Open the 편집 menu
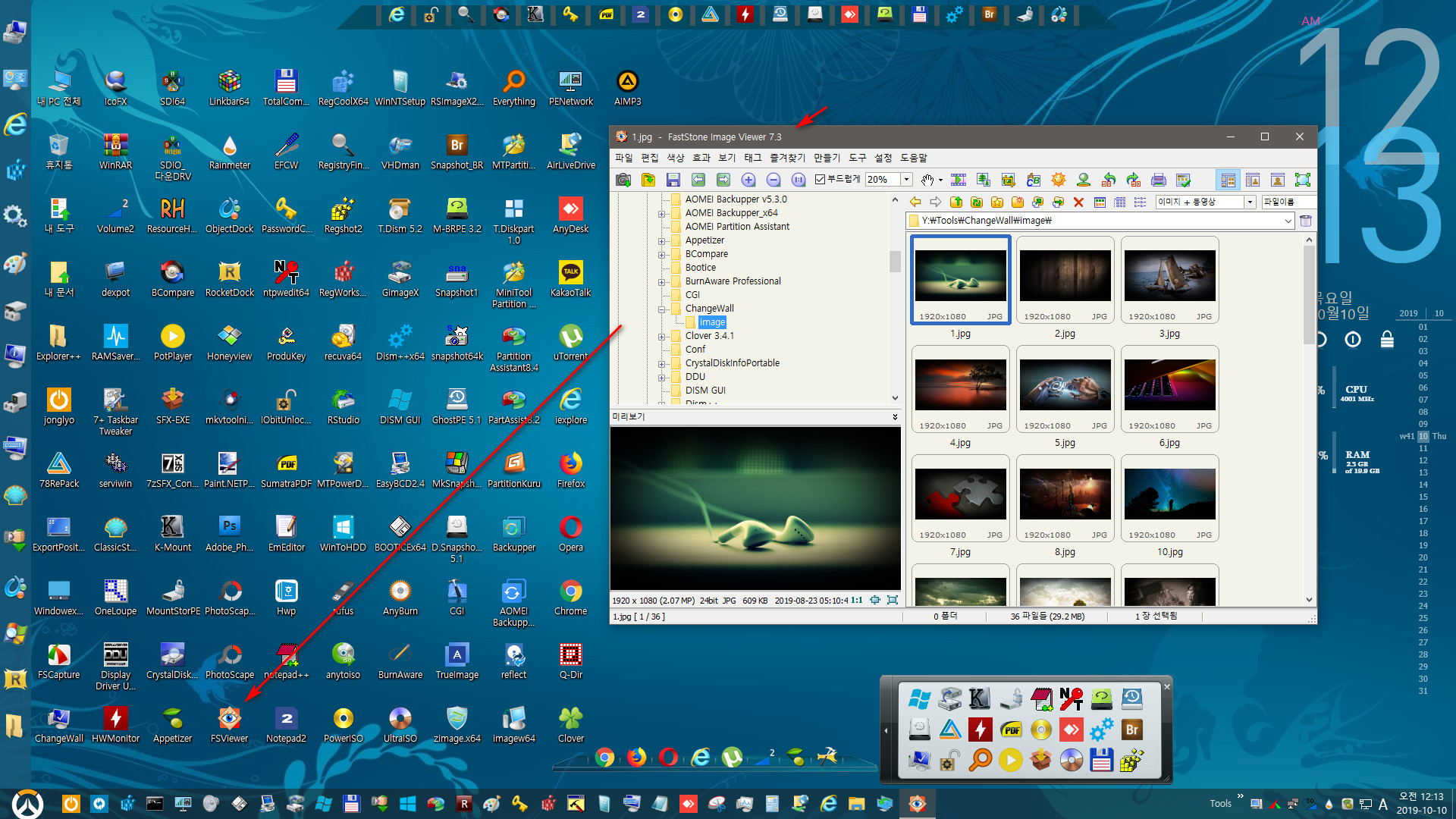Image resolution: width=1456 pixels, height=819 pixels. point(650,158)
